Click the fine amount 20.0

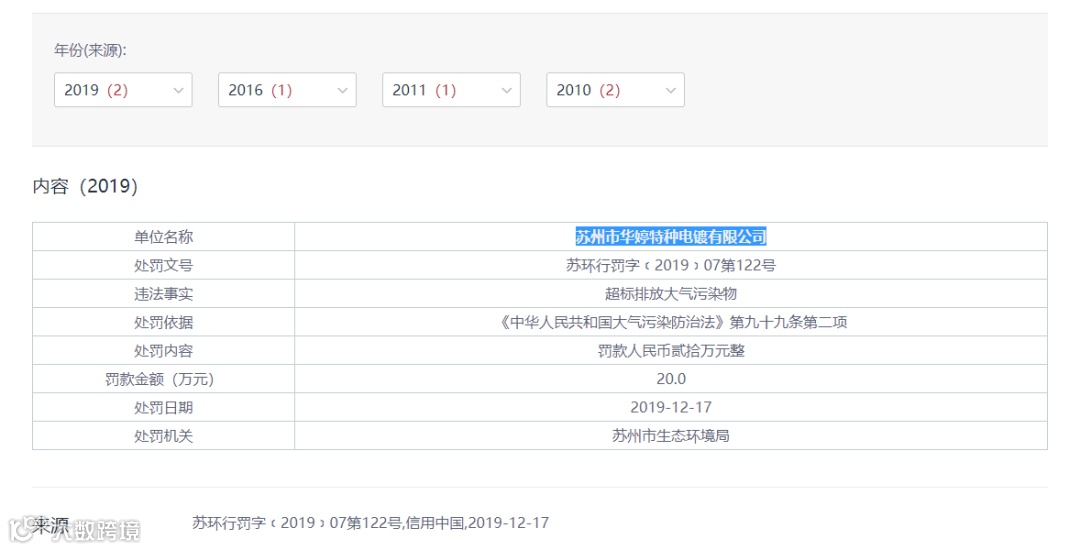(671, 379)
